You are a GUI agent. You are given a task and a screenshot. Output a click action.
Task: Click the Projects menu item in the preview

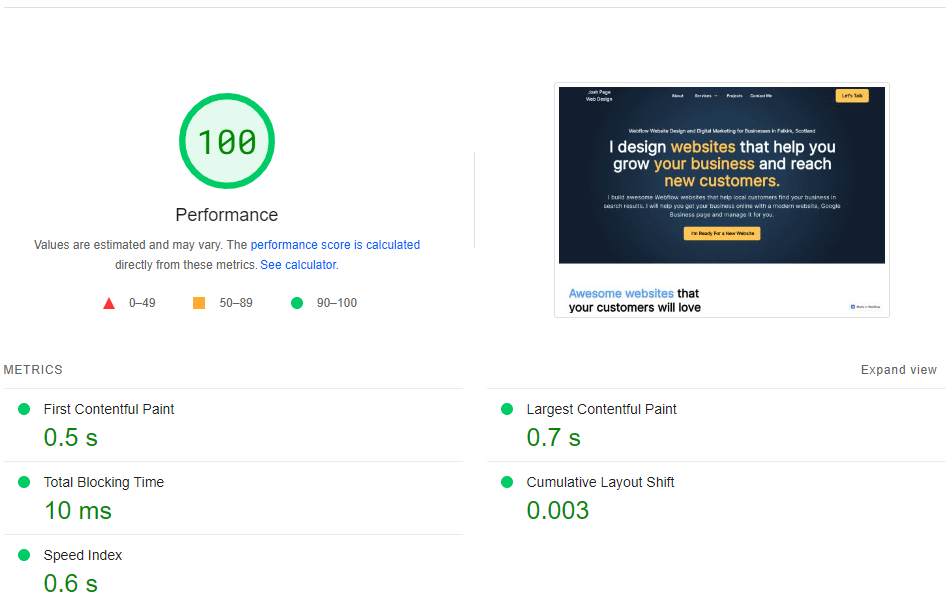[734, 96]
